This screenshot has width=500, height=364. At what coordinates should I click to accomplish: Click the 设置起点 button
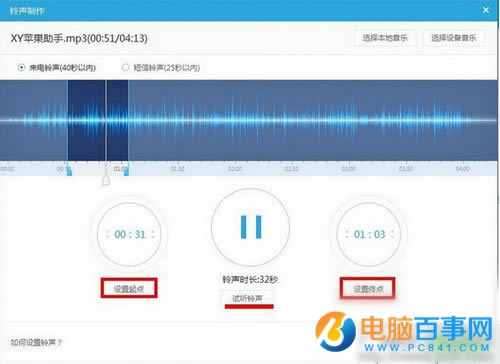[x=129, y=288]
